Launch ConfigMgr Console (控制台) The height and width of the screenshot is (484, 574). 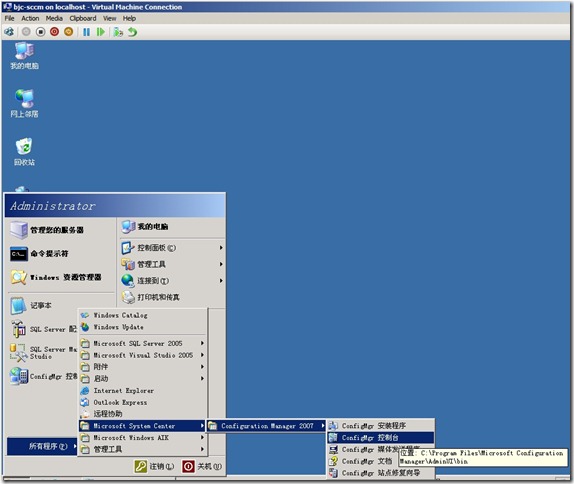[381, 438]
